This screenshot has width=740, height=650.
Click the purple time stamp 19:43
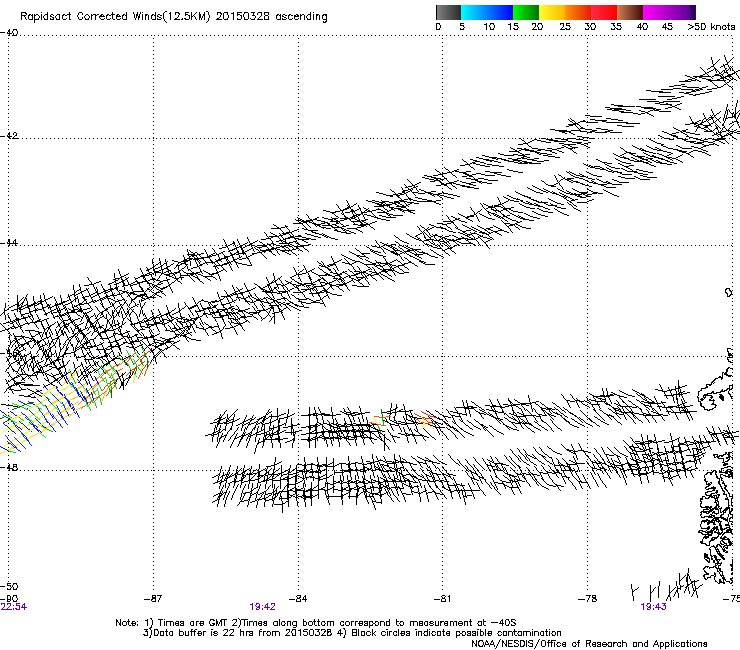click(x=653, y=607)
